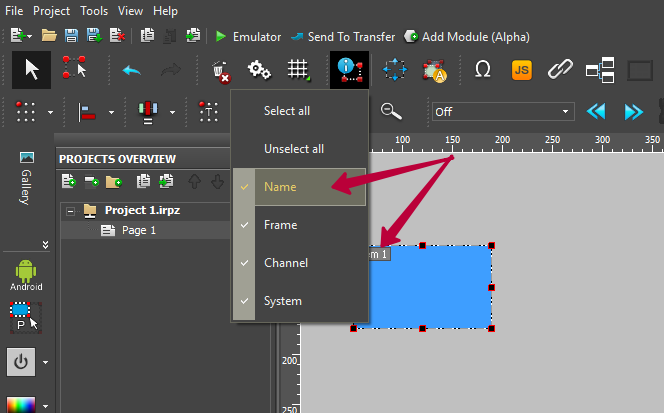Open project settings gears icon
Screen dimensions: 664x413
point(259,70)
